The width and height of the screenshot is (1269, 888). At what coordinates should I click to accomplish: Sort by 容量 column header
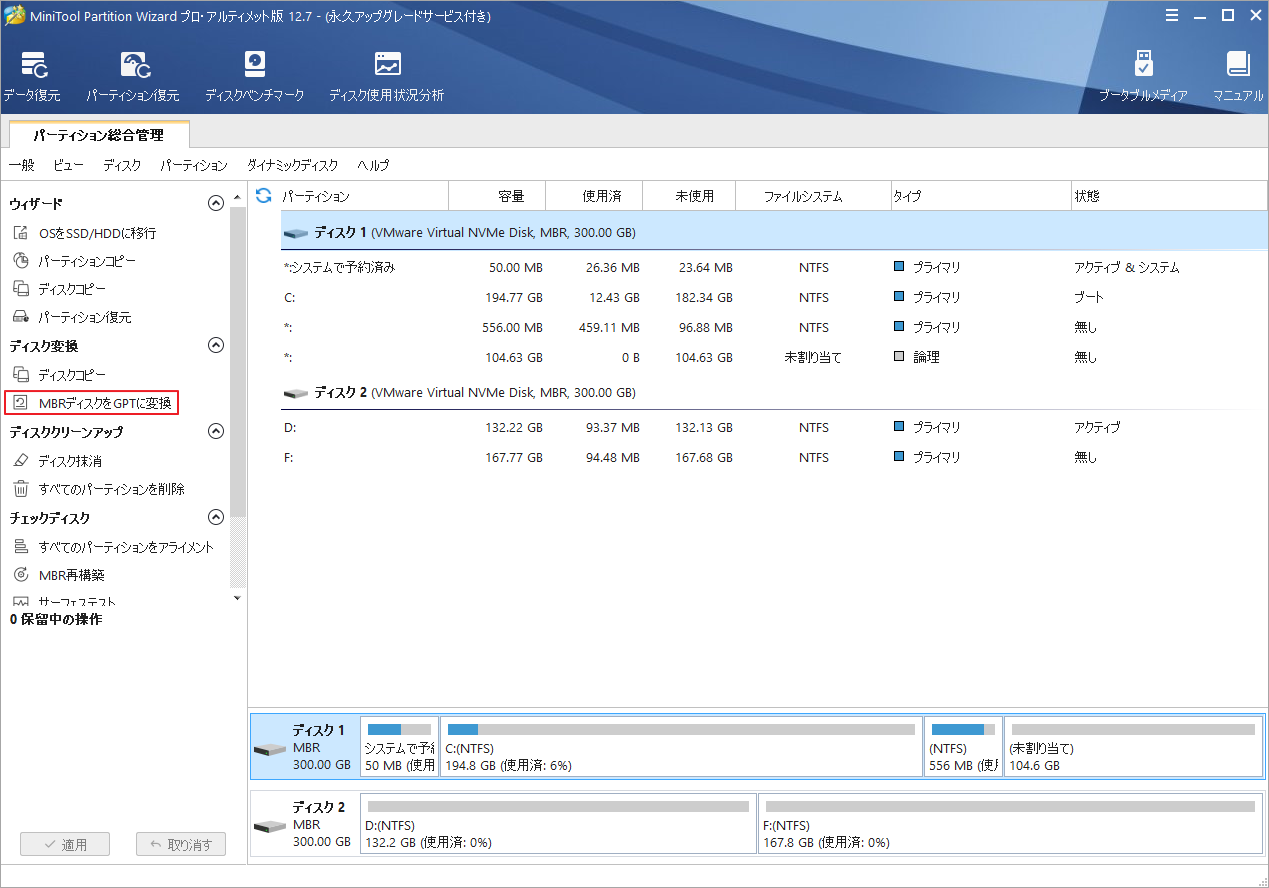point(496,196)
